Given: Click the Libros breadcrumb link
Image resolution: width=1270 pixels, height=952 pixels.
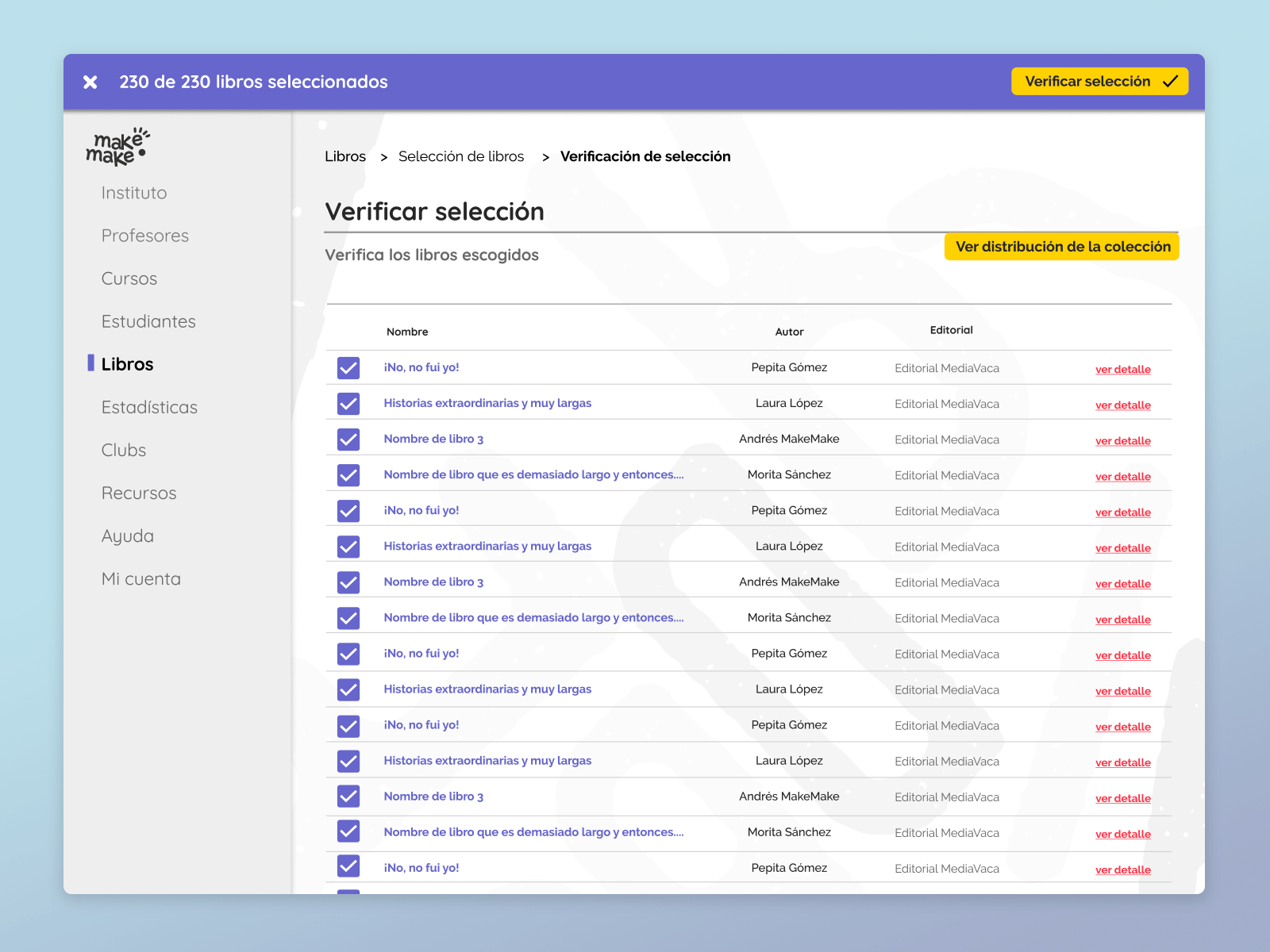Looking at the screenshot, I should point(345,156).
